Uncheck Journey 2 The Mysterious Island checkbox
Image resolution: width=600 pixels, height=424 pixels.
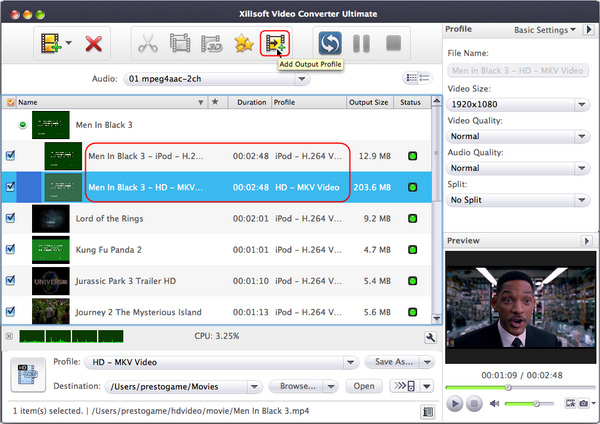[x=10, y=311]
